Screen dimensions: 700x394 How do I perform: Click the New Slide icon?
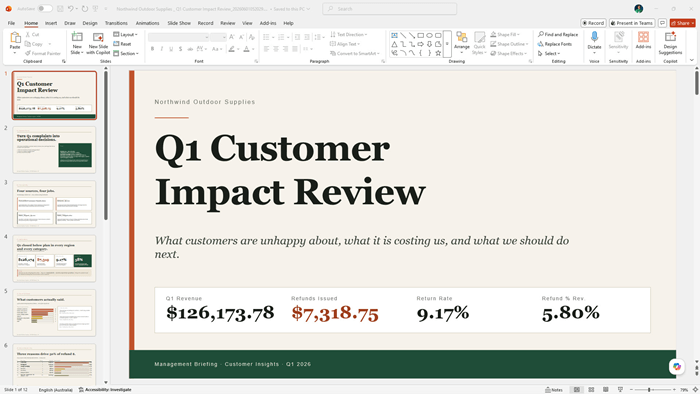tap(77, 37)
